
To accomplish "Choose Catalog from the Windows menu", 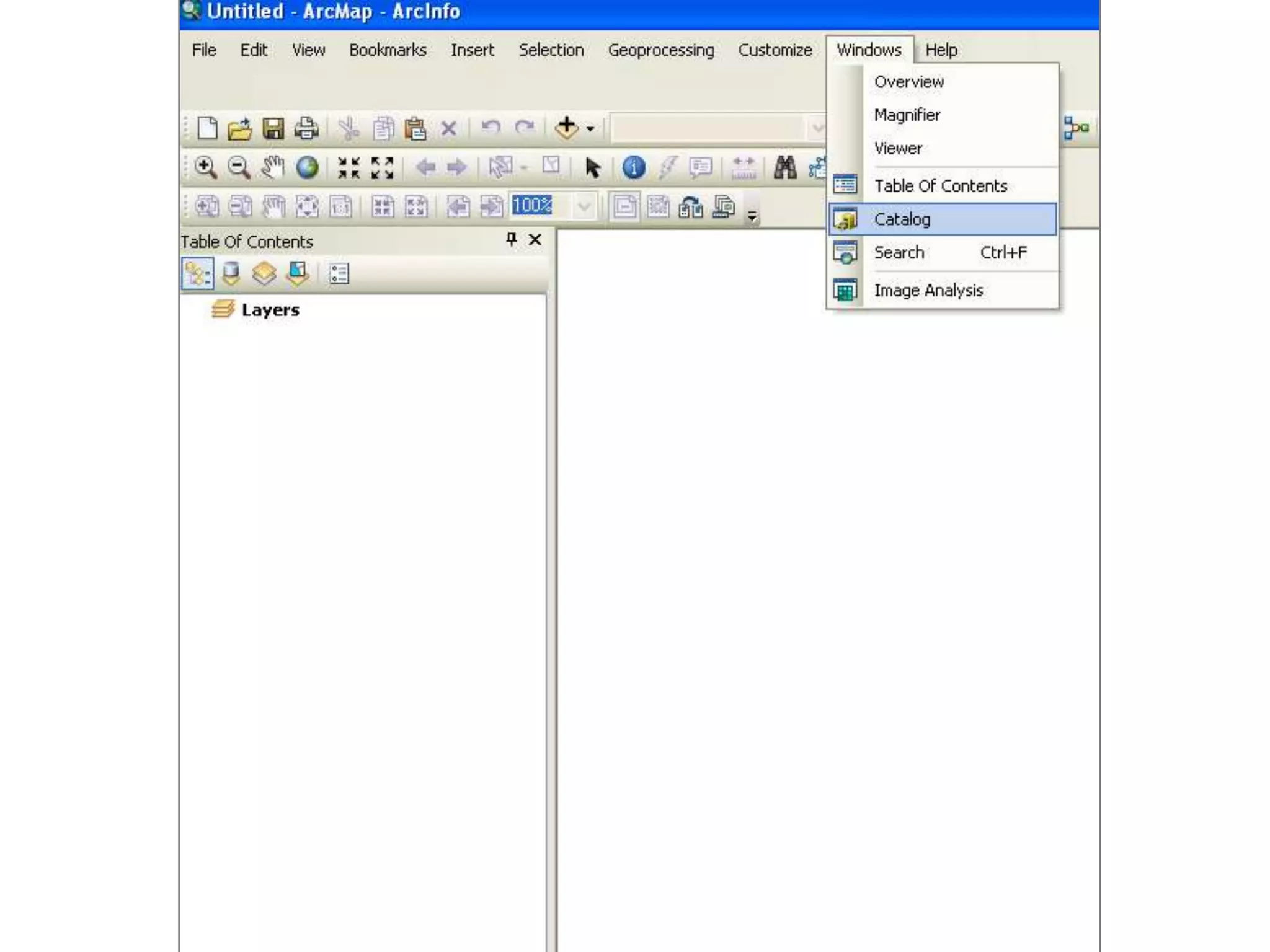I will 902,219.
